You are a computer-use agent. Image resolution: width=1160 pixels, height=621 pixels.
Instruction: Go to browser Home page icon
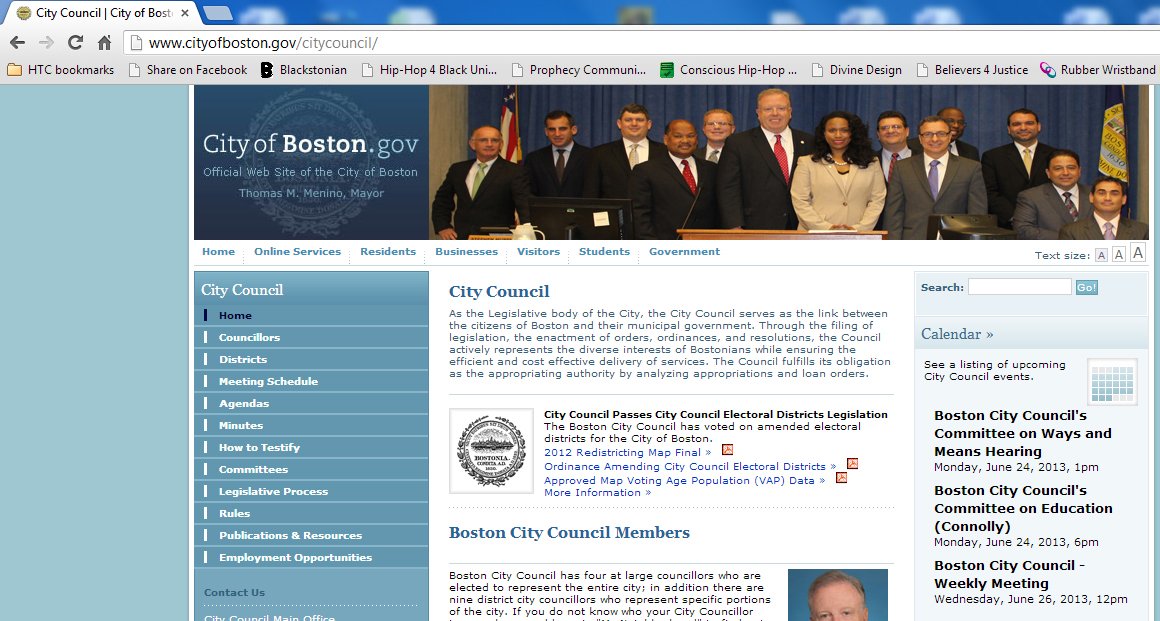(104, 43)
